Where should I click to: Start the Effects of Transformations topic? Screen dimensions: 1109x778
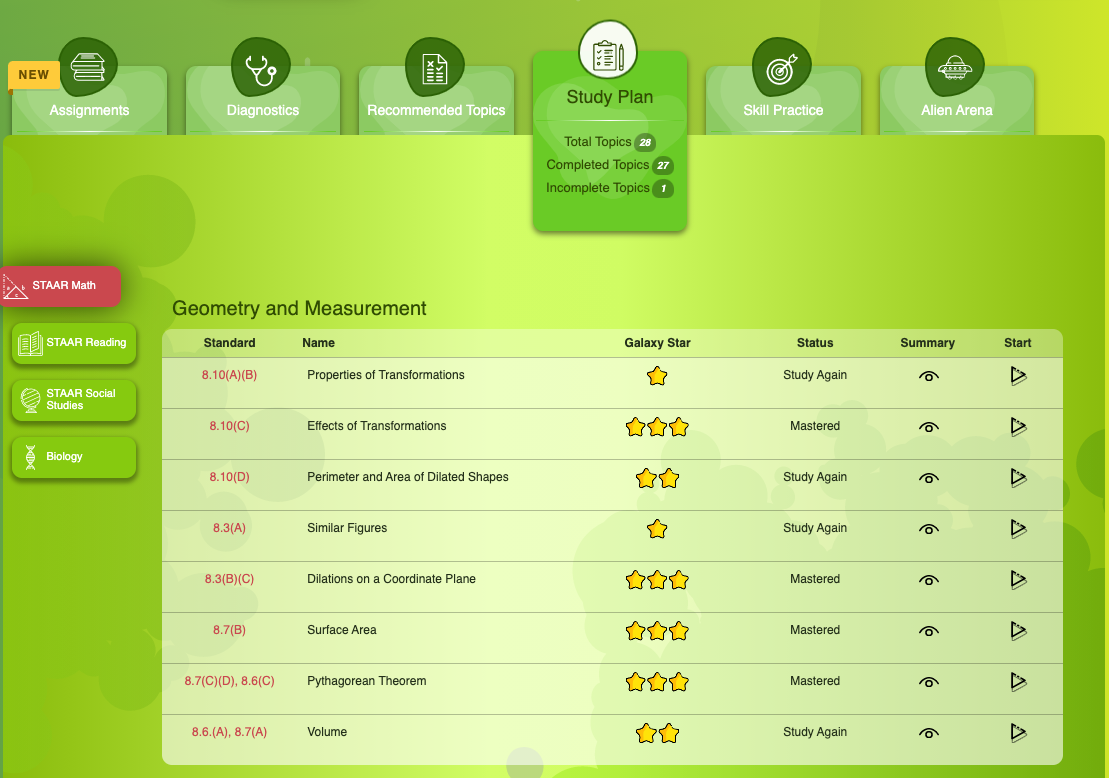(x=1018, y=426)
